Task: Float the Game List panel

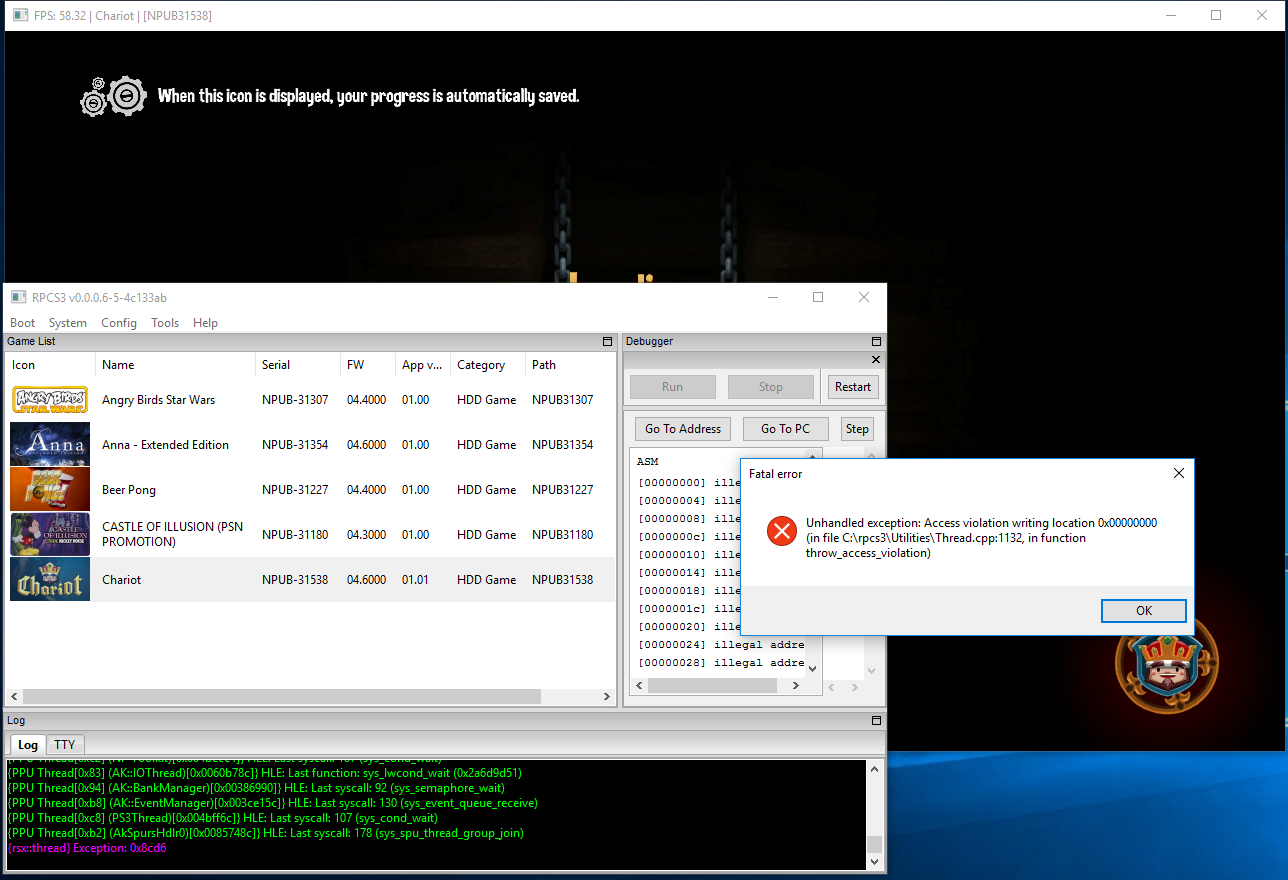Action: [x=607, y=342]
